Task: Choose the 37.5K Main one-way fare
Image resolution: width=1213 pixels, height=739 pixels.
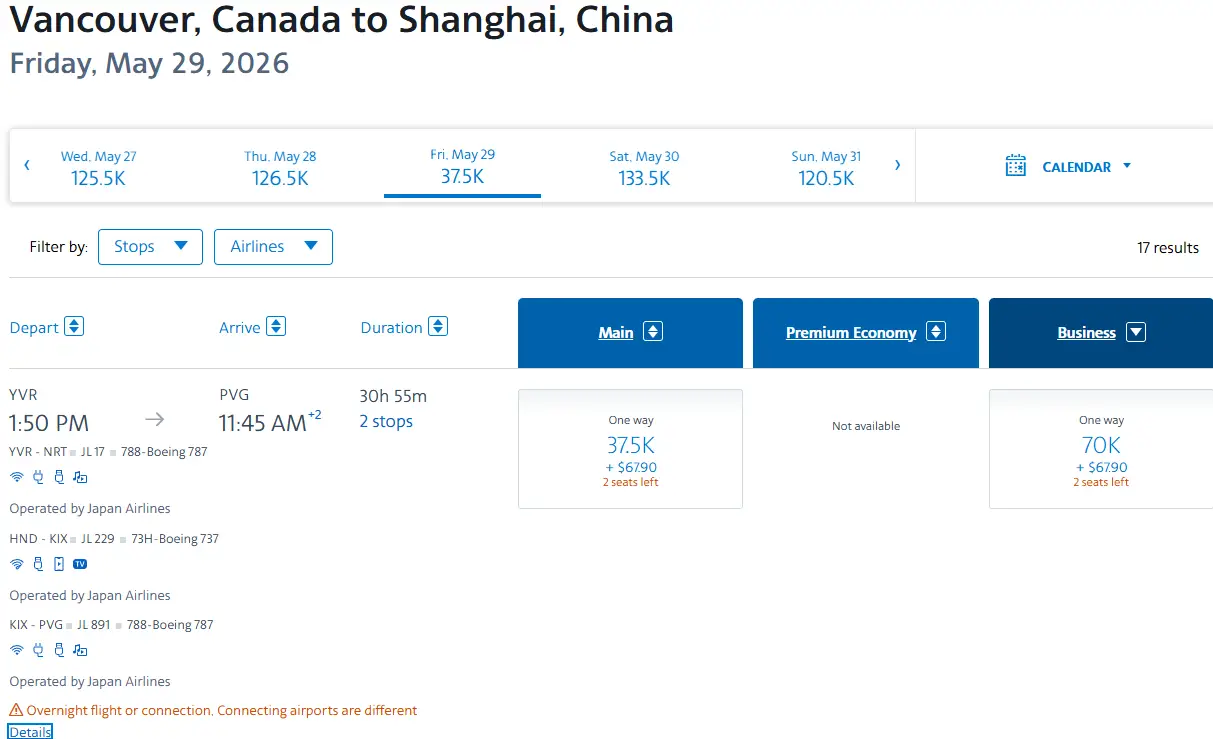Action: [630, 448]
